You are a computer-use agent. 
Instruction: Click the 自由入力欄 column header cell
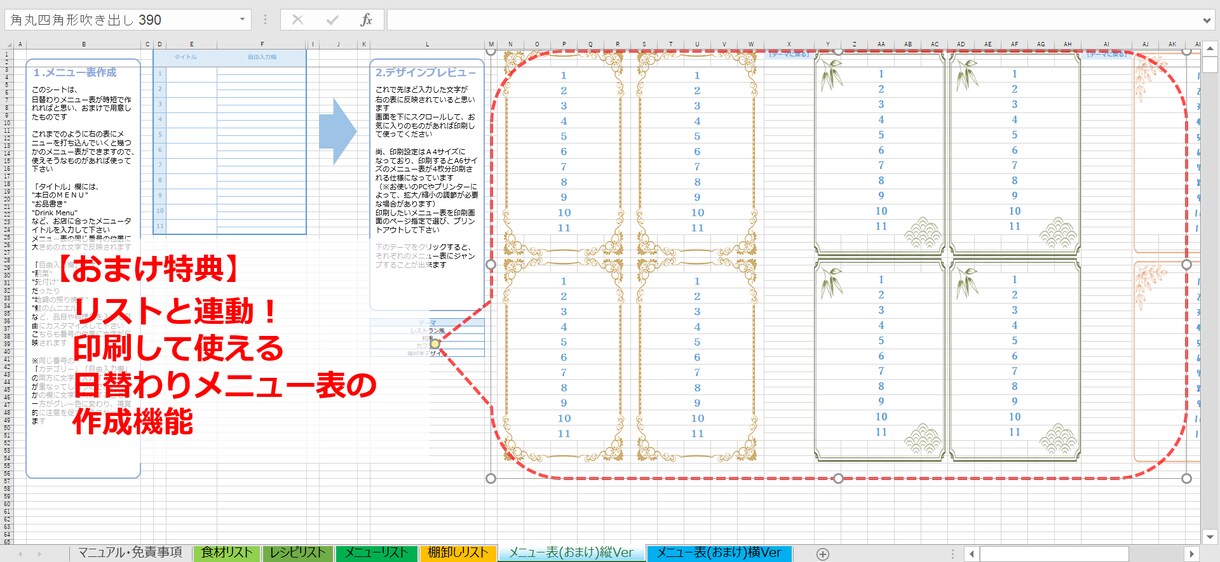pyautogui.click(x=261, y=58)
